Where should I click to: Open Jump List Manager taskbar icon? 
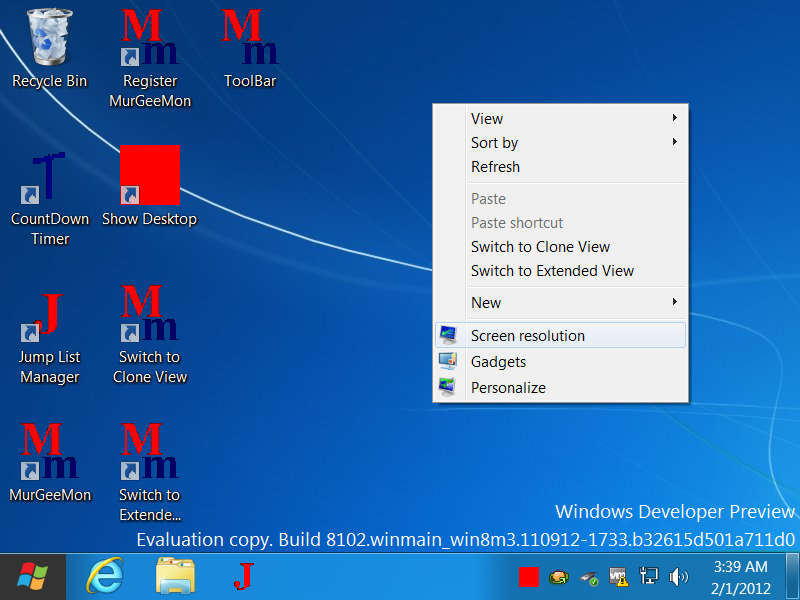click(x=244, y=577)
